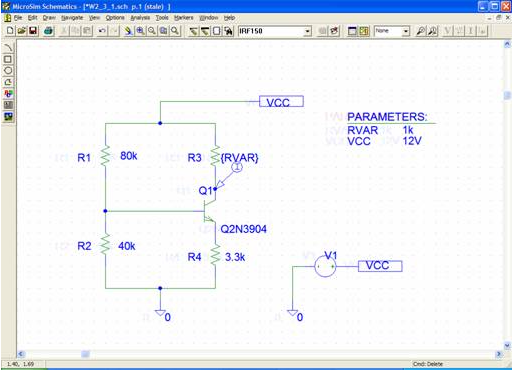Click the Zoom Out magnifier icon
Screen dimensions: 513x370
point(152,31)
